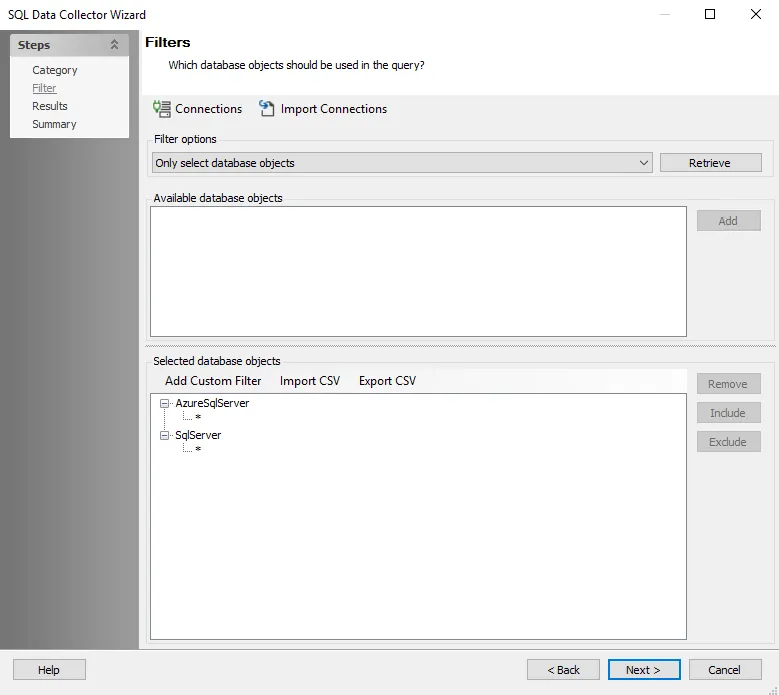Open the Results step
Image resolution: width=779 pixels, height=695 pixels.
pos(50,106)
